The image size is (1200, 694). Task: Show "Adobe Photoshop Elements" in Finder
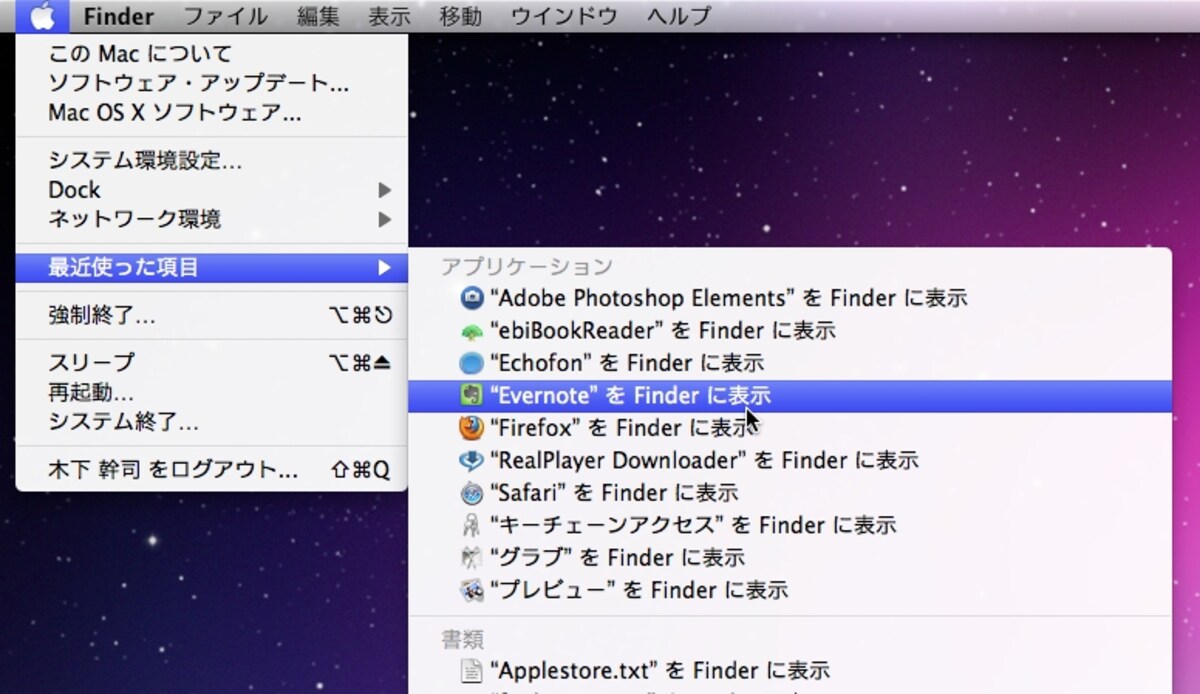click(790, 298)
